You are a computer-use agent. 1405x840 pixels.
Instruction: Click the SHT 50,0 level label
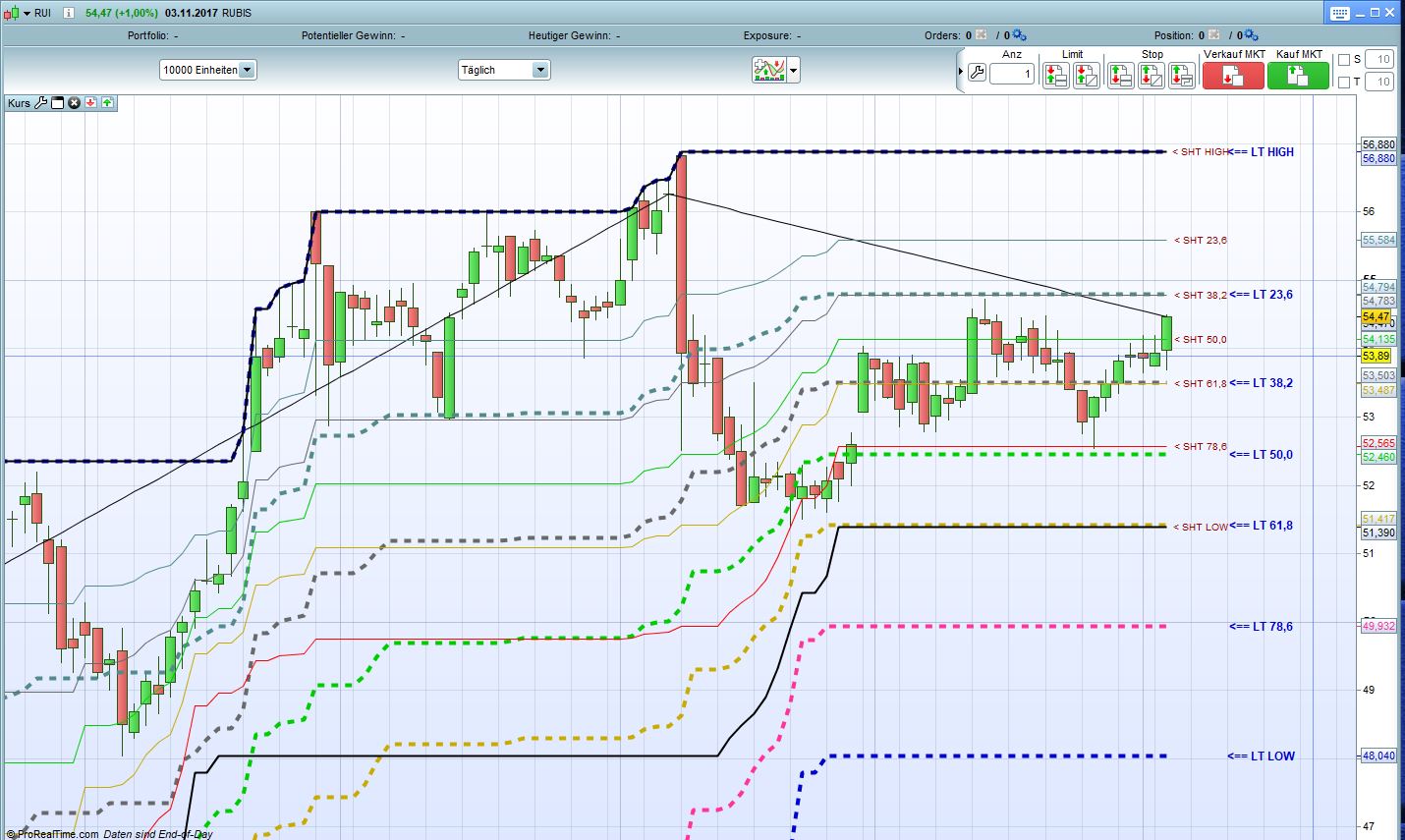tap(1201, 340)
